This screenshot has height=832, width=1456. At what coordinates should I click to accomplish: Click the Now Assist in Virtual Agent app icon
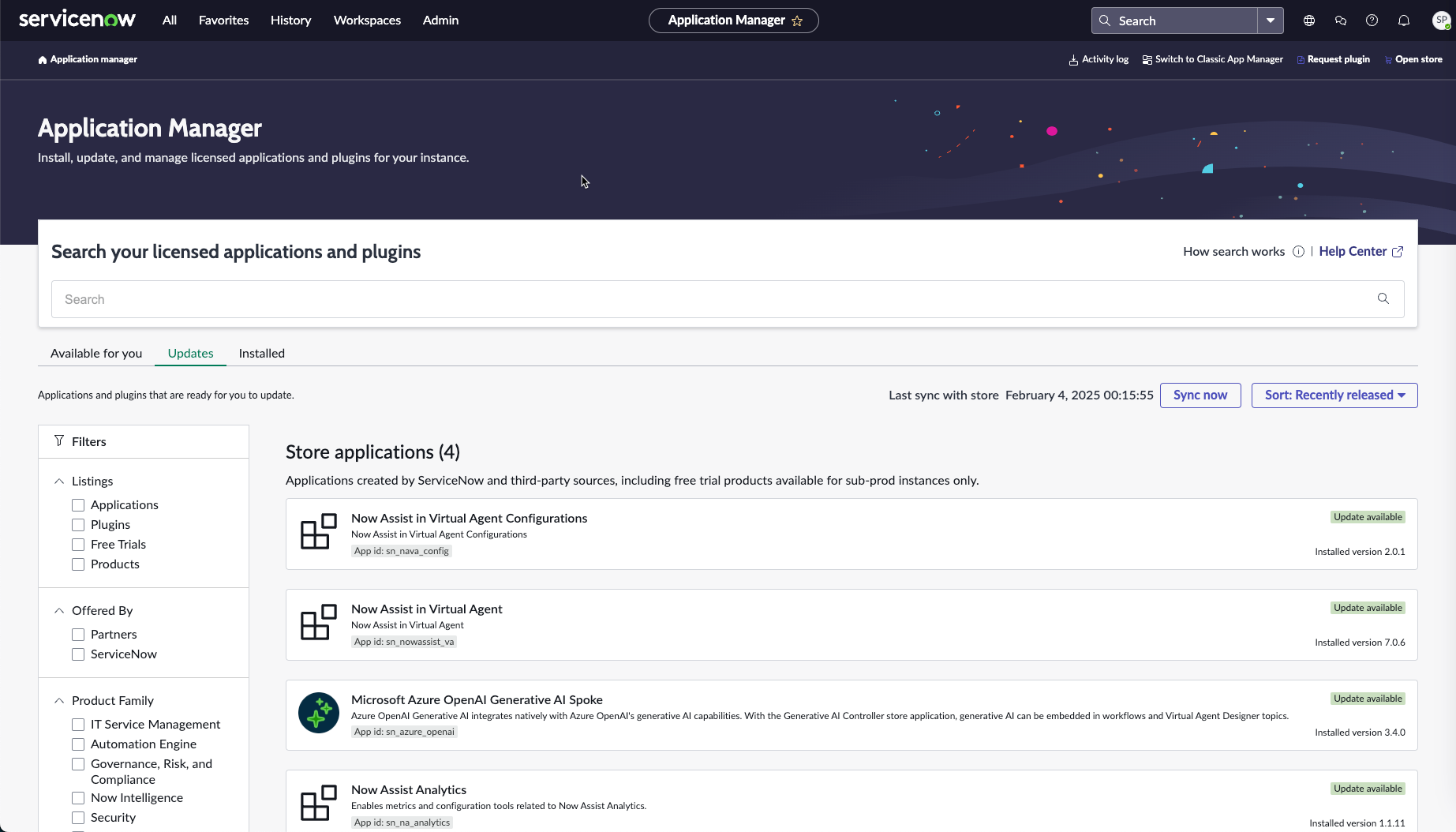click(x=318, y=623)
